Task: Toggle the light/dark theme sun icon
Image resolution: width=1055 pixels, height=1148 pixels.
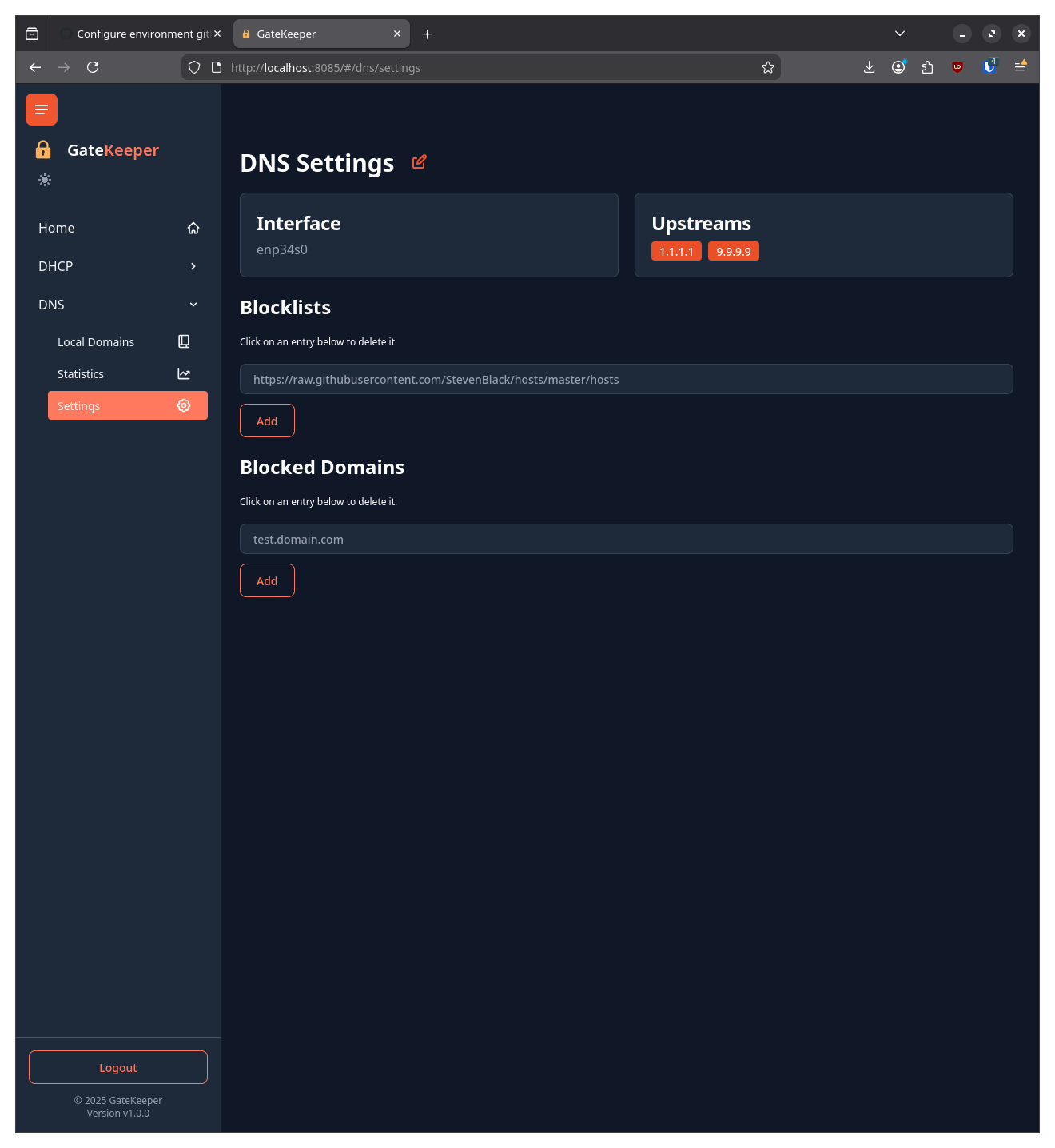Action: pyautogui.click(x=45, y=180)
